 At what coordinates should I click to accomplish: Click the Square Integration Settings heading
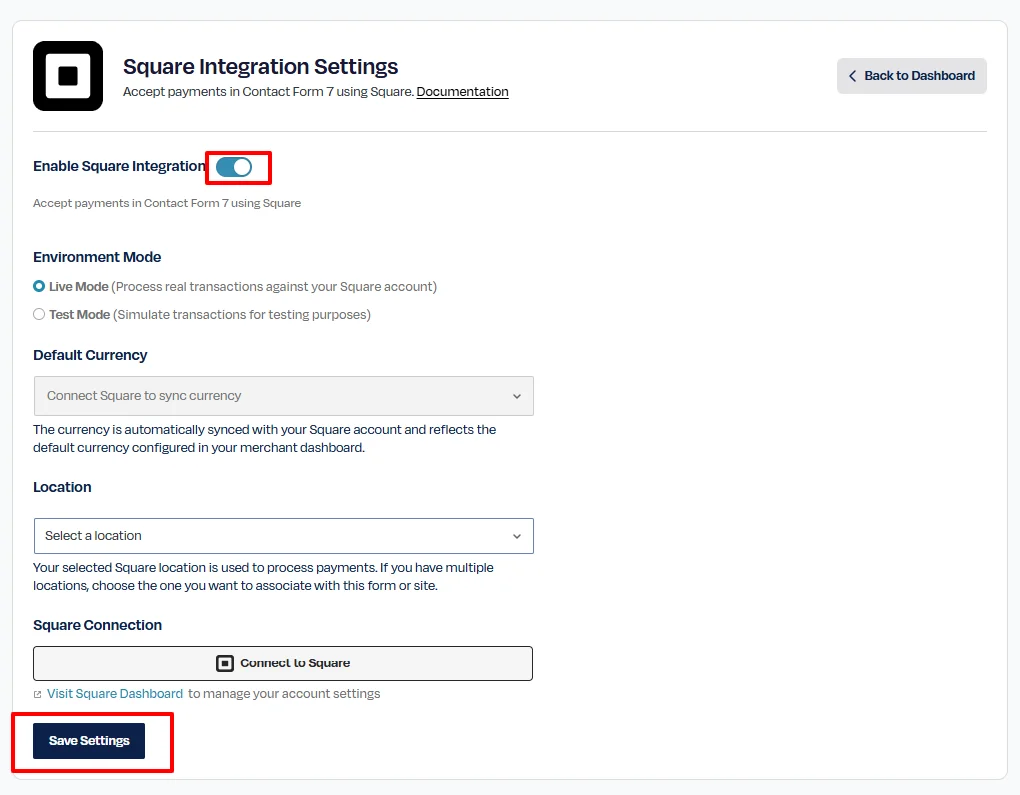260,66
